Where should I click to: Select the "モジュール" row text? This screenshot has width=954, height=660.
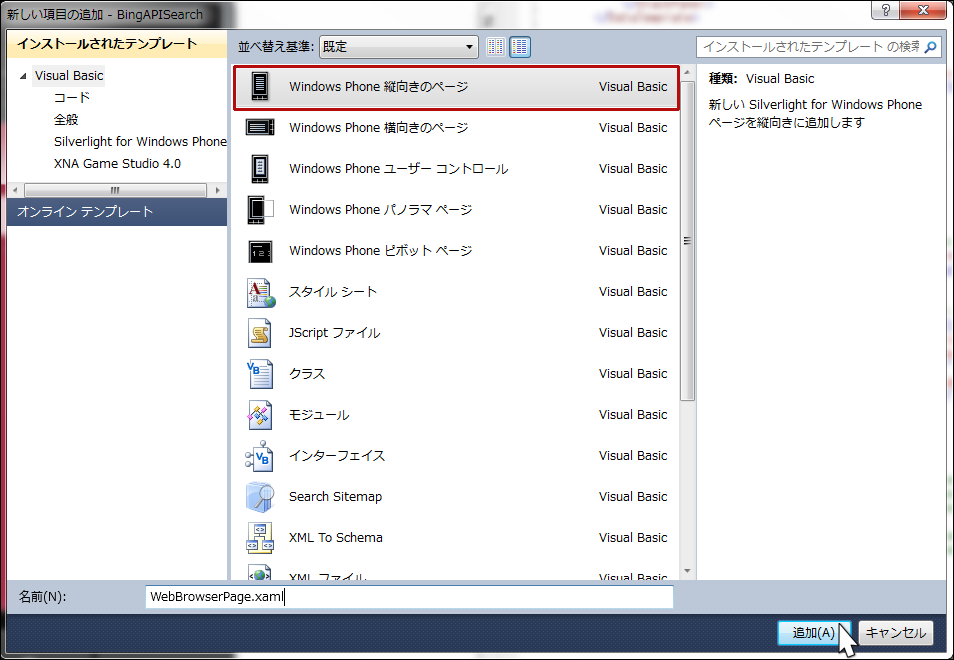(x=319, y=415)
